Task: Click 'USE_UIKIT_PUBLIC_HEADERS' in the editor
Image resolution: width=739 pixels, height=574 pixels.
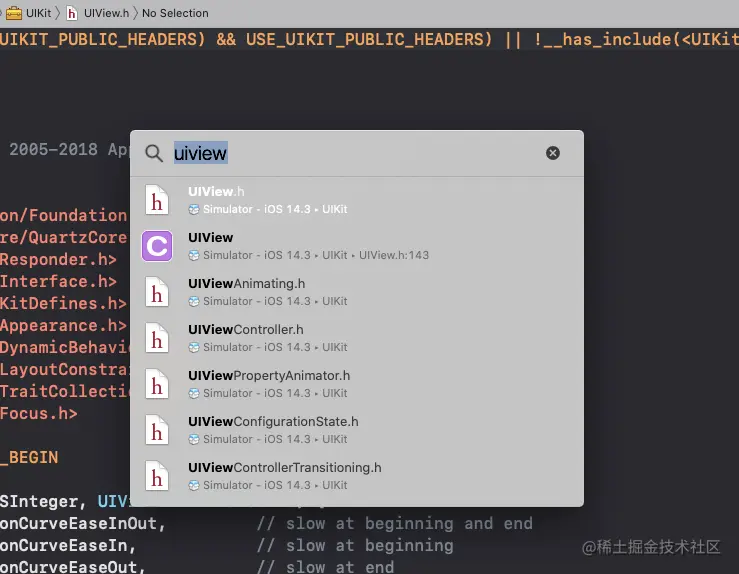Action: 365,39
